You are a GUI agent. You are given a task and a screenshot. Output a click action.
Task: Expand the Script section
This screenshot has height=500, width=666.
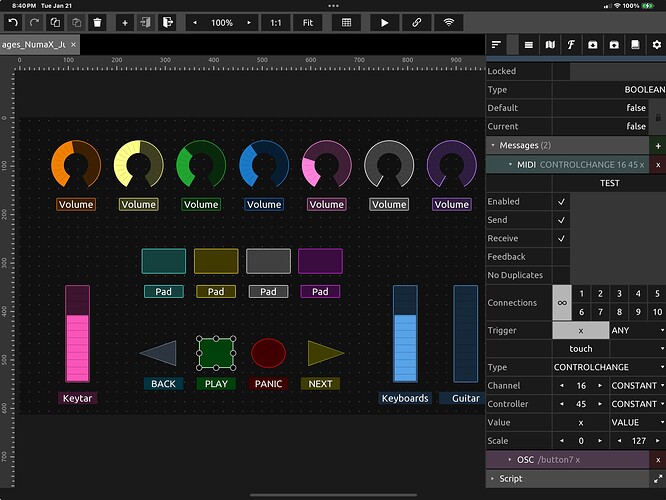pyautogui.click(x=493, y=478)
